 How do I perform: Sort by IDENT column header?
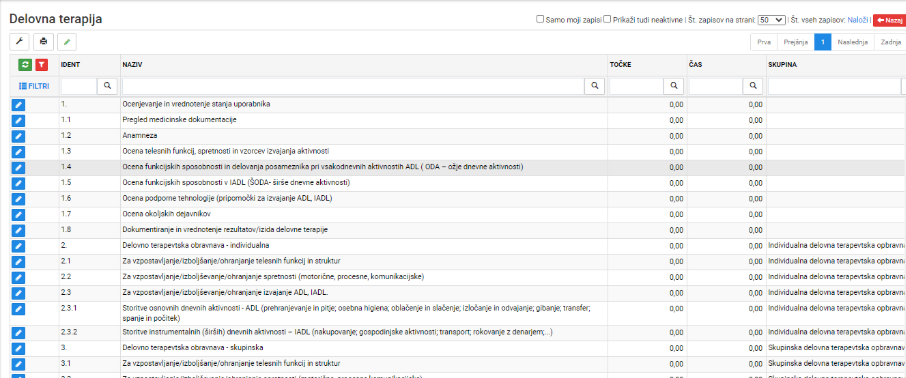click(x=70, y=65)
